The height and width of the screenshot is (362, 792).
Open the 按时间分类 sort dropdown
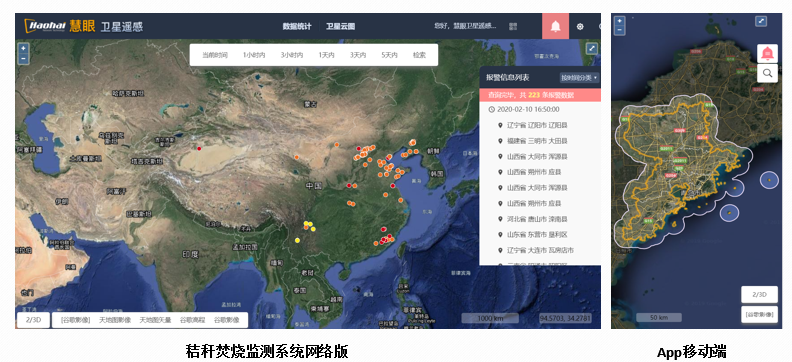[x=579, y=78]
